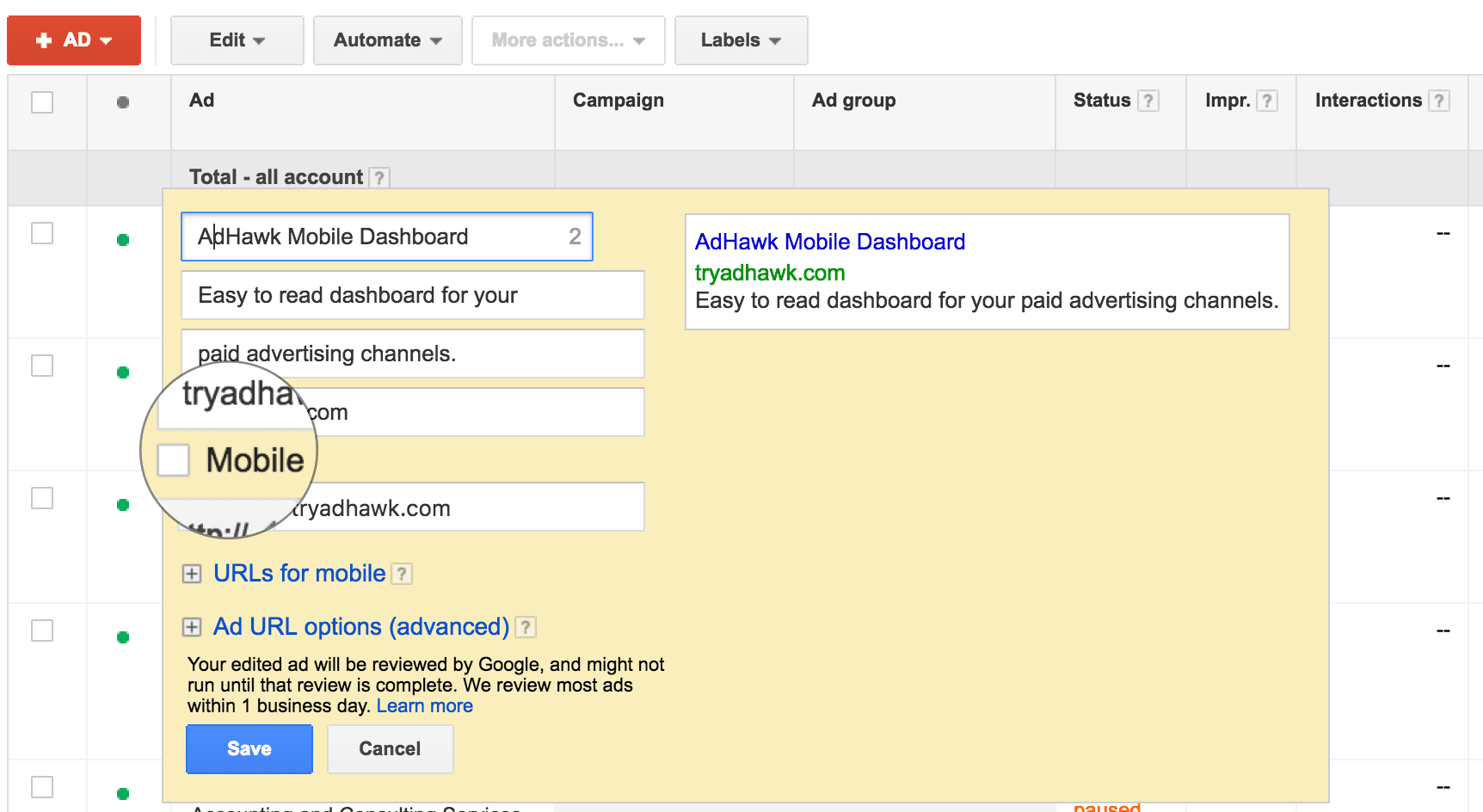Click the green status dot of third ad

tap(123, 505)
